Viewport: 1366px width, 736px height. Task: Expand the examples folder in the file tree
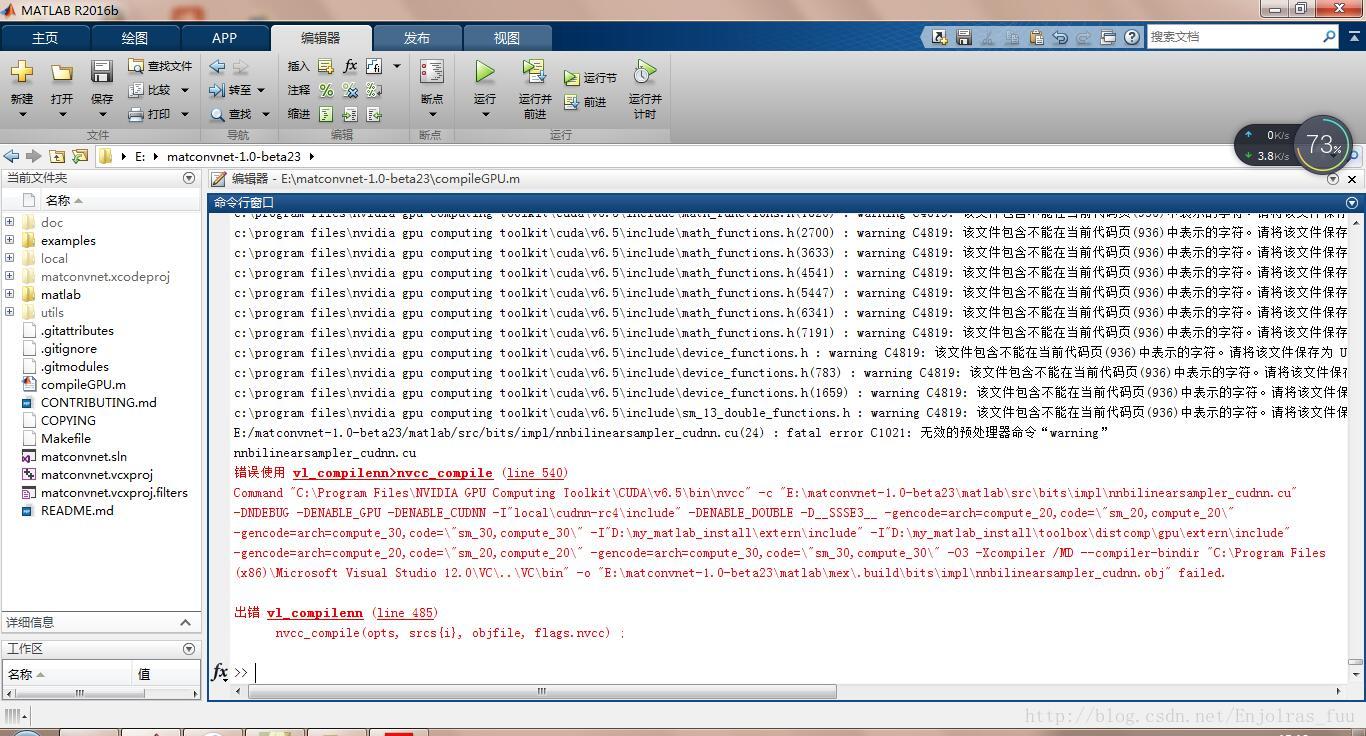point(10,240)
